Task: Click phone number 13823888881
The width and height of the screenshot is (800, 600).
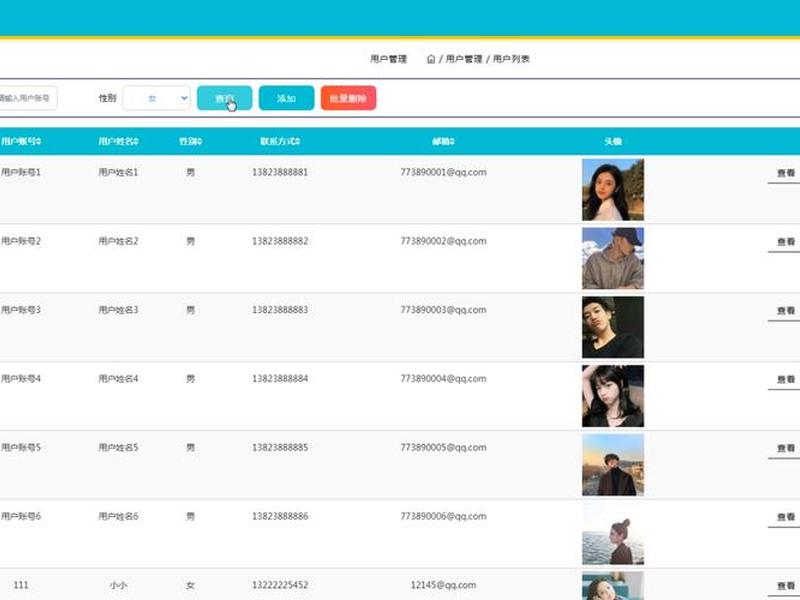Action: pyautogui.click(x=280, y=172)
